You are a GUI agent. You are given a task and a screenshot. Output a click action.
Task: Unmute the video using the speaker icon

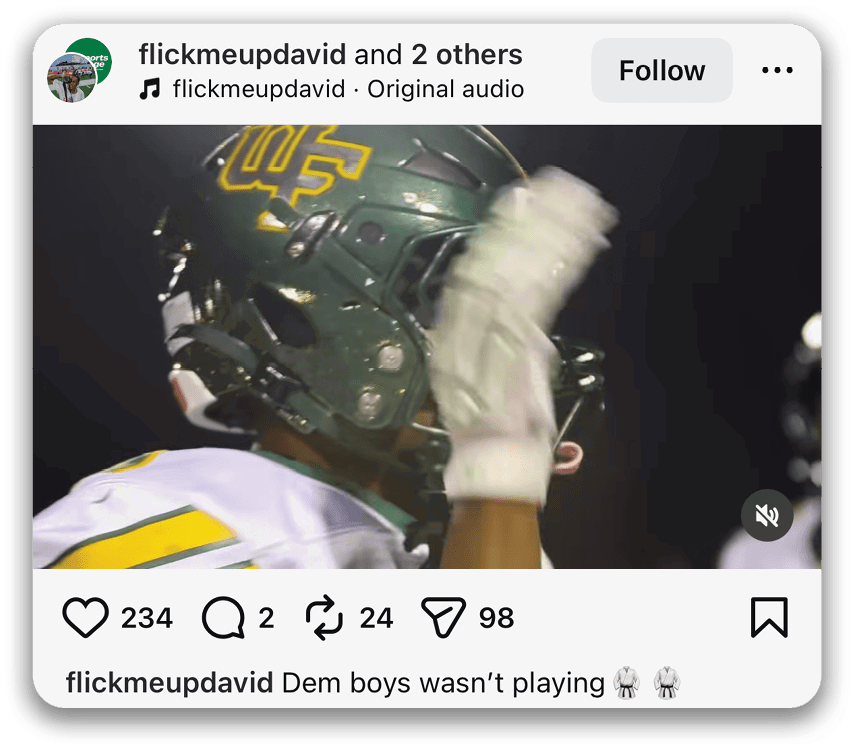tap(767, 516)
